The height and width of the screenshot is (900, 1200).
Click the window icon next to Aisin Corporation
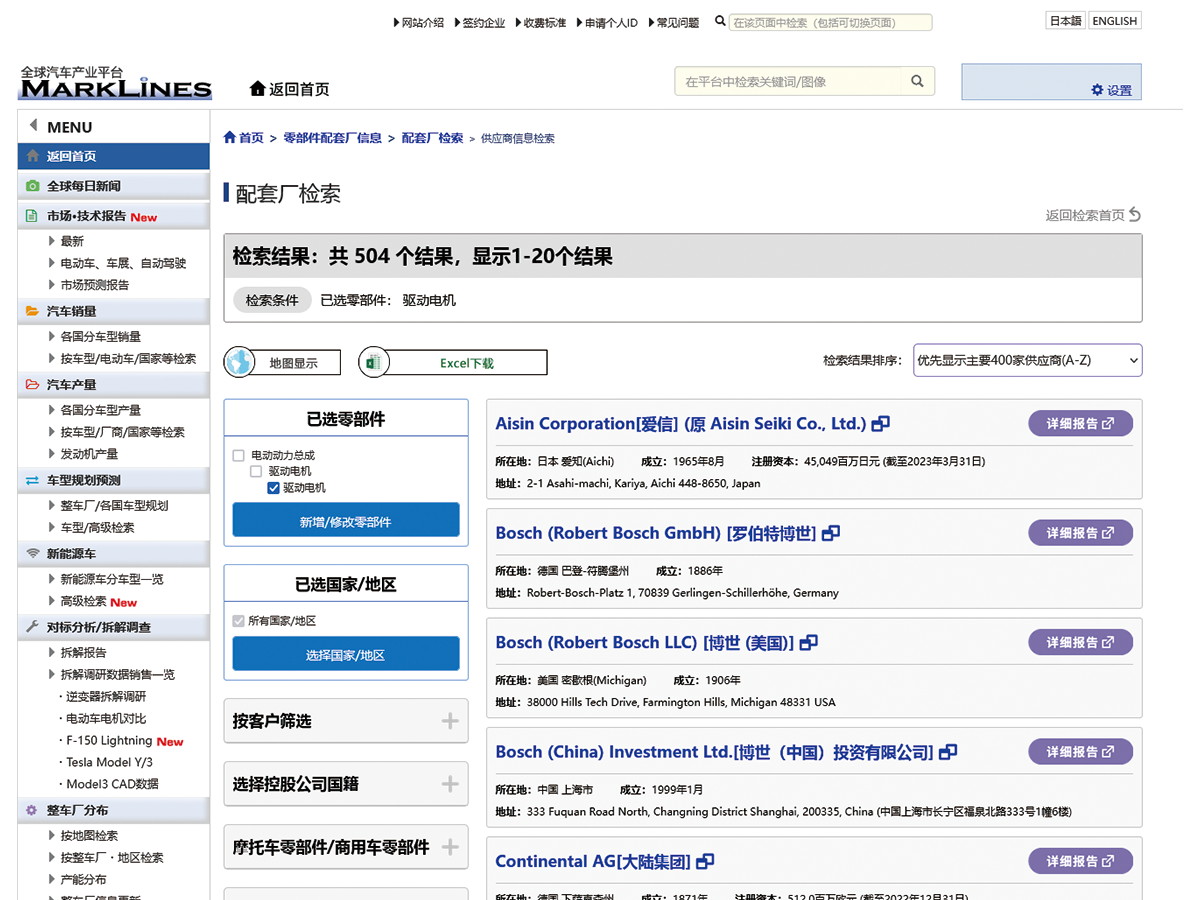(x=881, y=424)
